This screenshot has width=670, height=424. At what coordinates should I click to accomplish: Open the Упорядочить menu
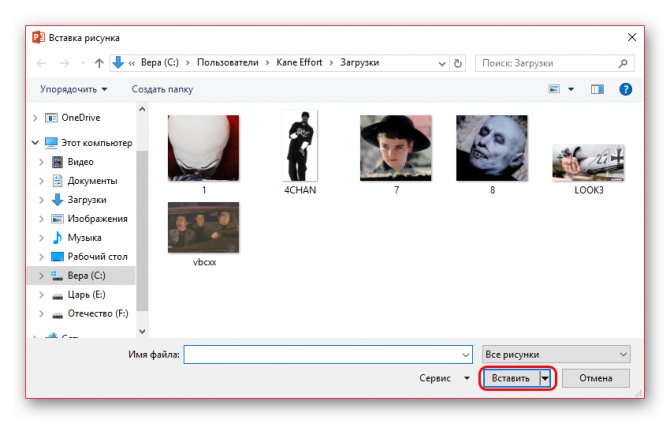pos(73,89)
